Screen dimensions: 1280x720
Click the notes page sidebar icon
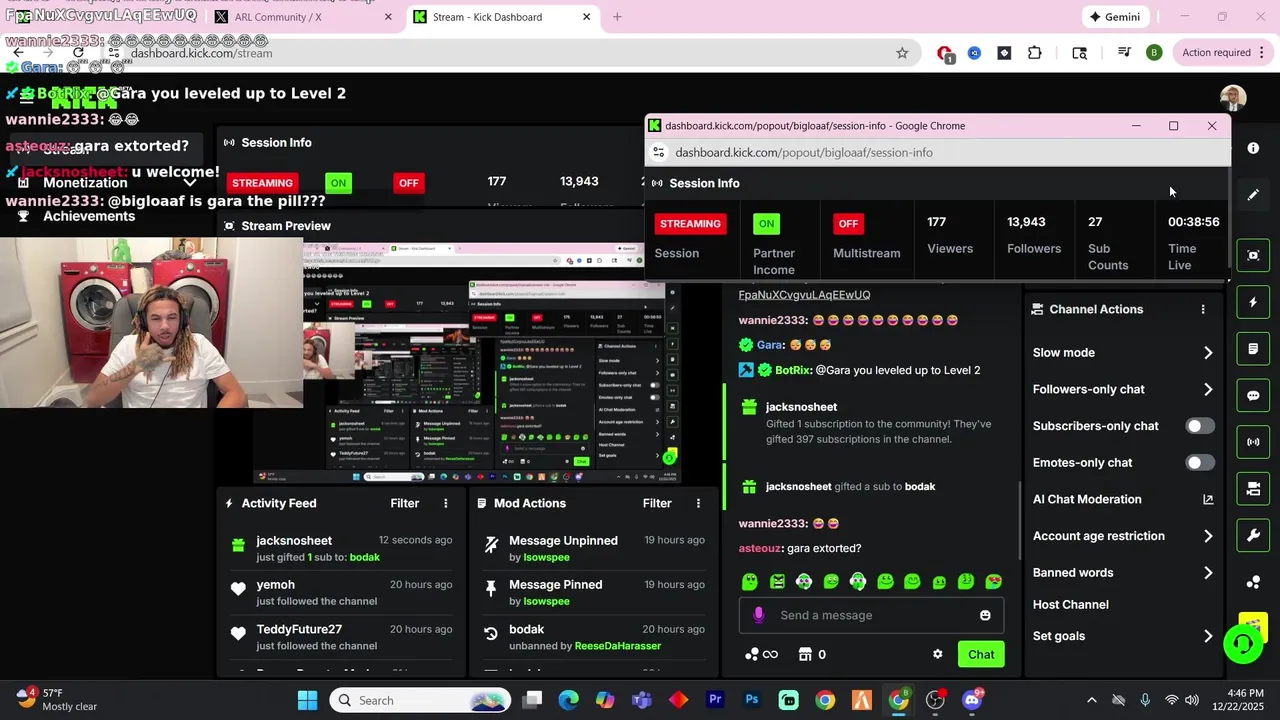point(1253,349)
